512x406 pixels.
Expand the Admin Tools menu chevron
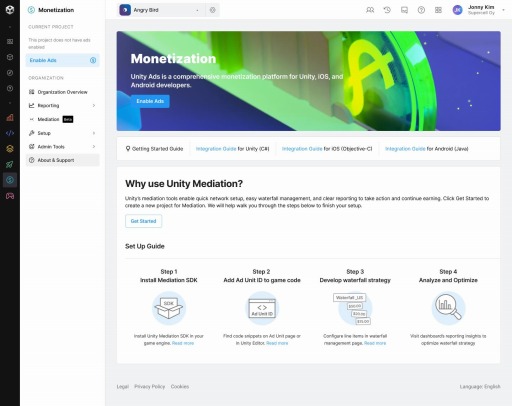click(94, 146)
